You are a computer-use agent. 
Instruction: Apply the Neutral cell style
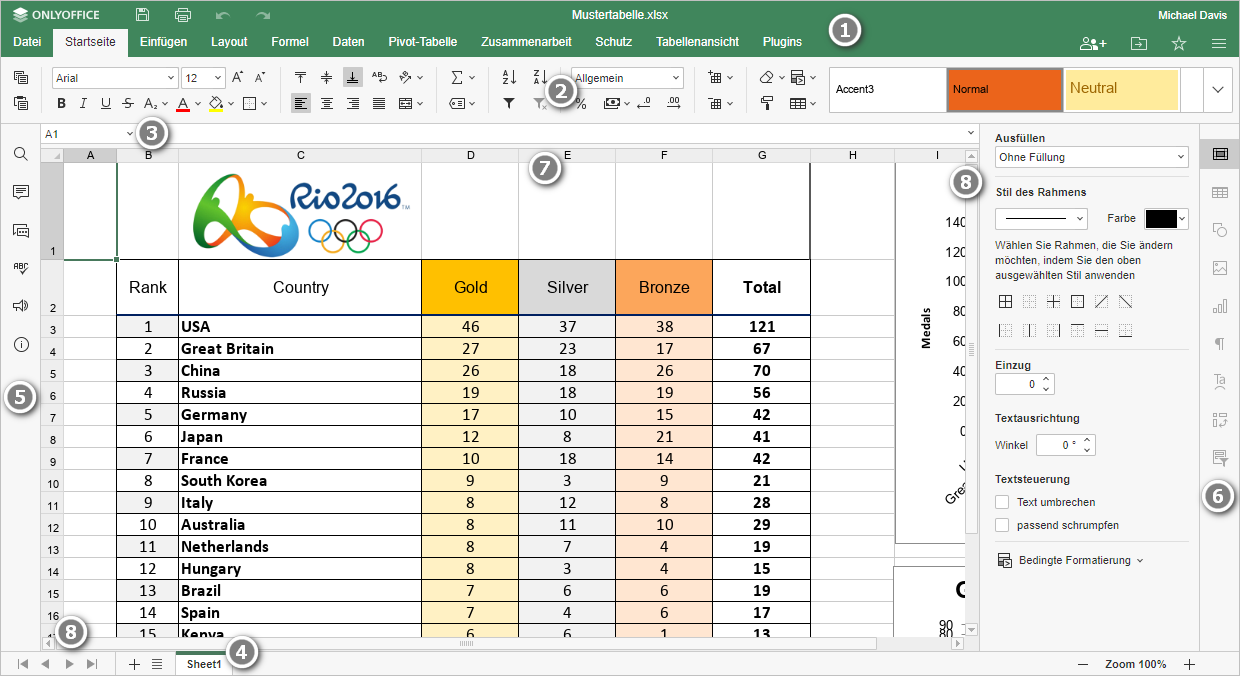(x=1120, y=89)
